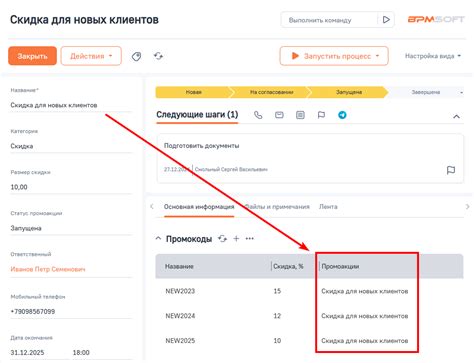Collapse the Следующие шаги panel chevron
474x363 pixels.
tap(456, 116)
